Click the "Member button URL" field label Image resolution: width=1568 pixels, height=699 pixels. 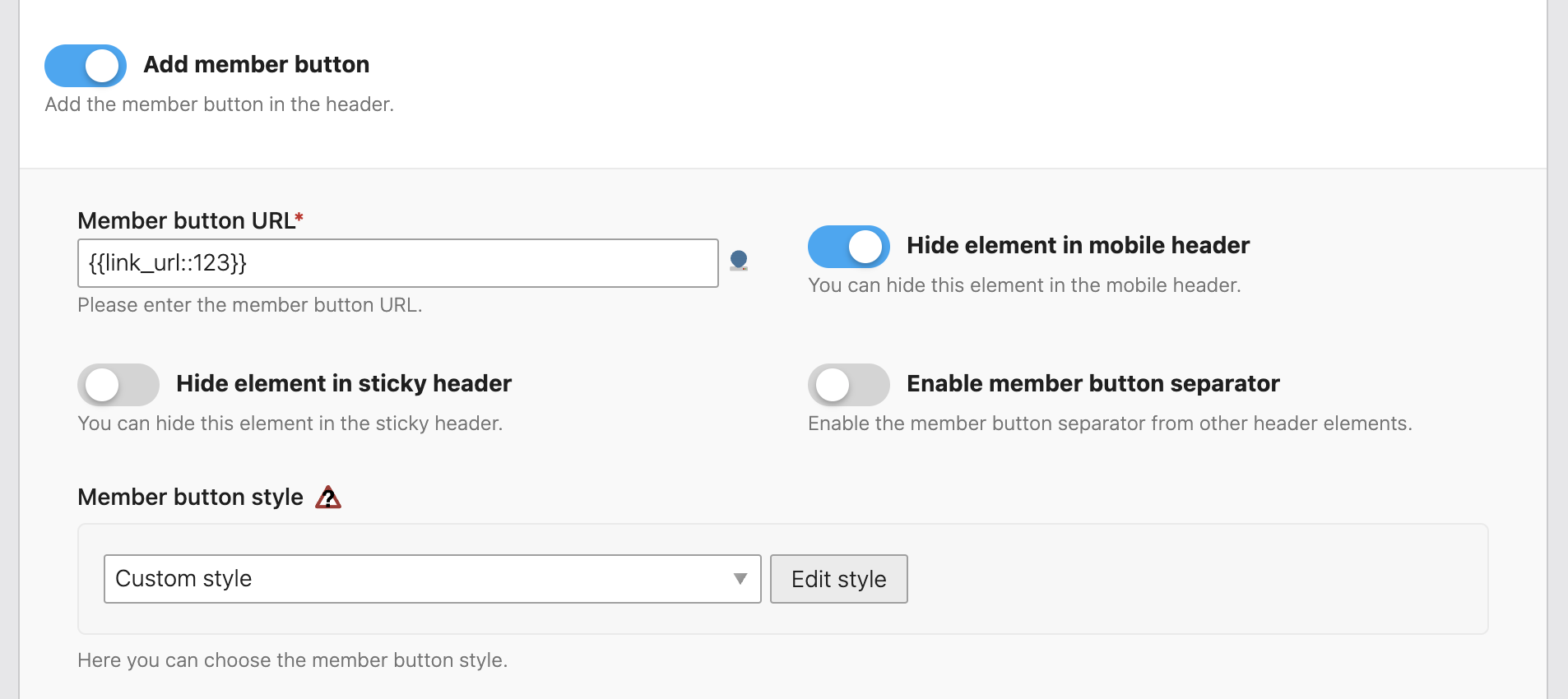[x=186, y=220]
